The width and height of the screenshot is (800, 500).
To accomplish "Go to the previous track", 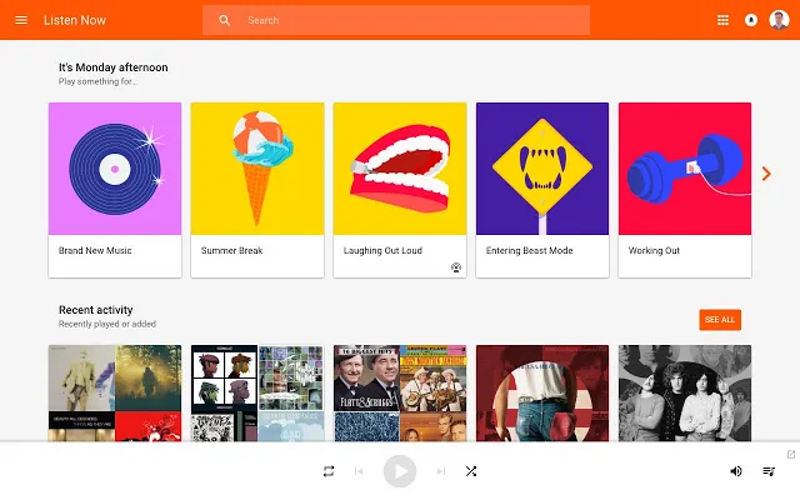I will [x=359, y=471].
